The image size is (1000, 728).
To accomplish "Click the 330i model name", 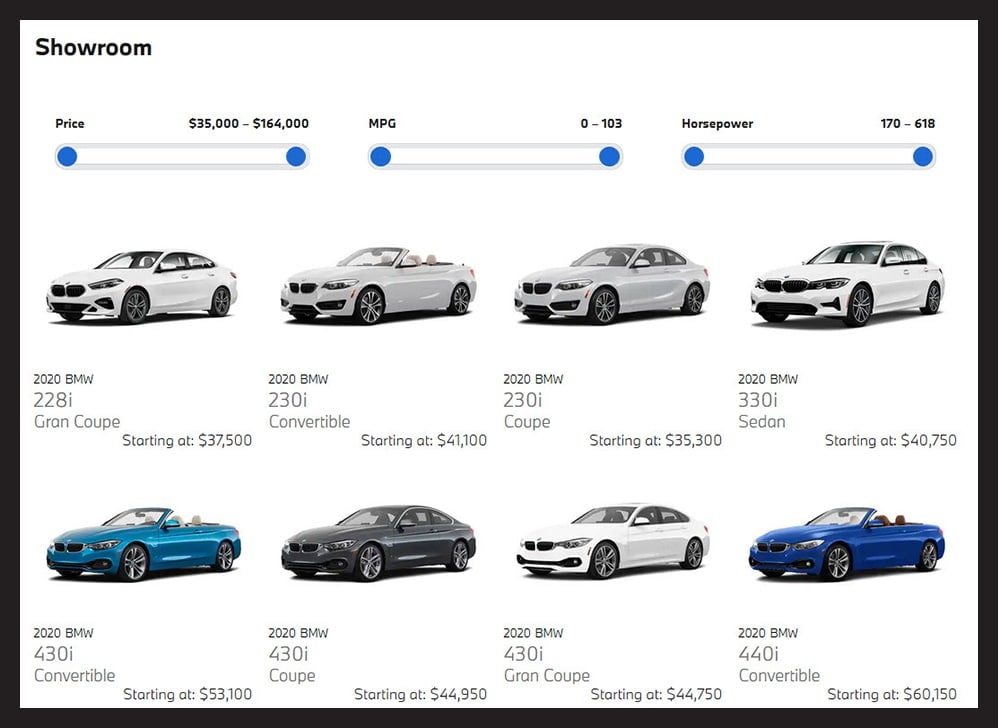I will click(x=758, y=400).
